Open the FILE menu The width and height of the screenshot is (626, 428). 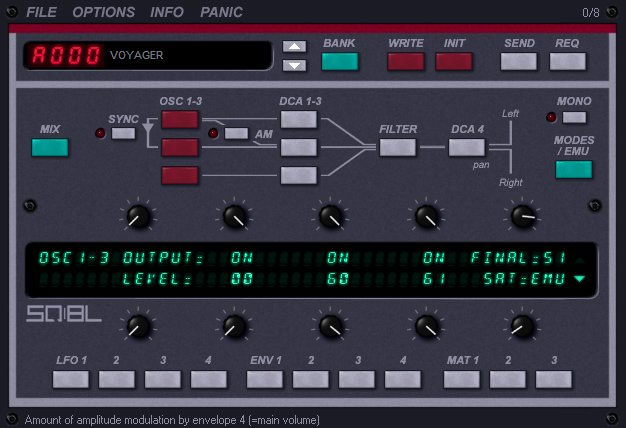coord(41,12)
